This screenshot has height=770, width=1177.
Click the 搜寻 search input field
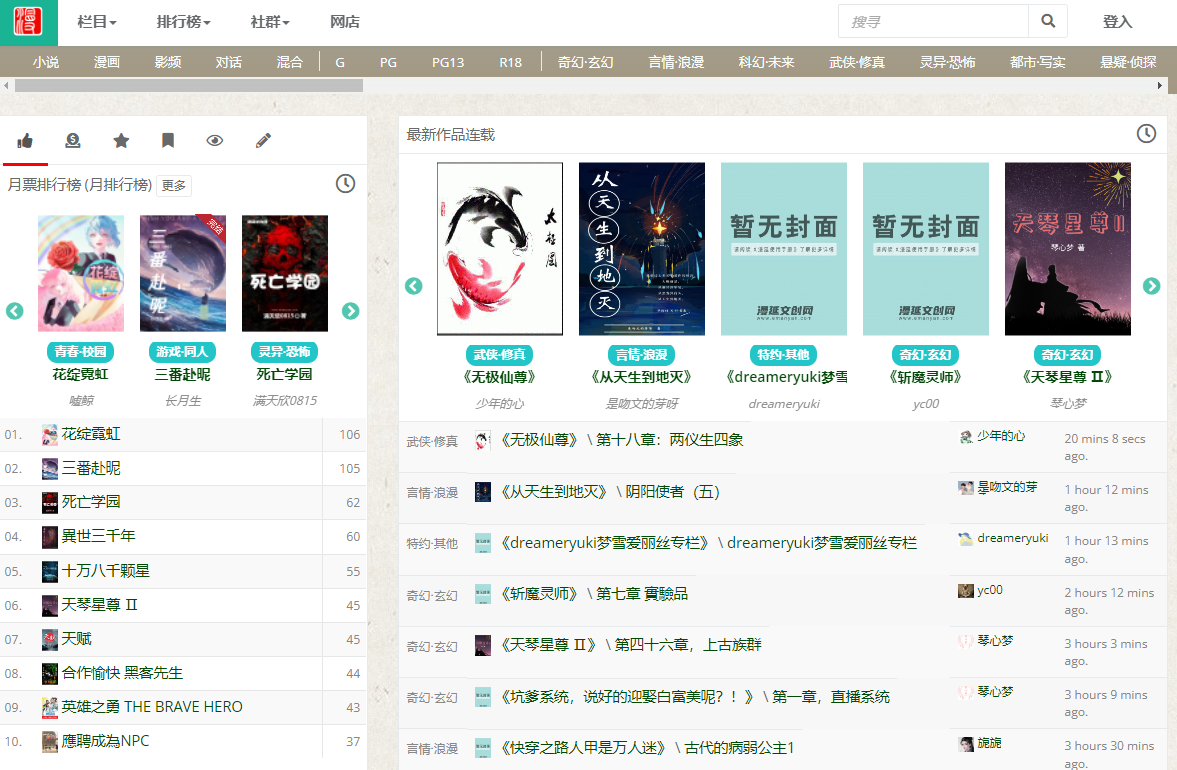pyautogui.click(x=933, y=21)
